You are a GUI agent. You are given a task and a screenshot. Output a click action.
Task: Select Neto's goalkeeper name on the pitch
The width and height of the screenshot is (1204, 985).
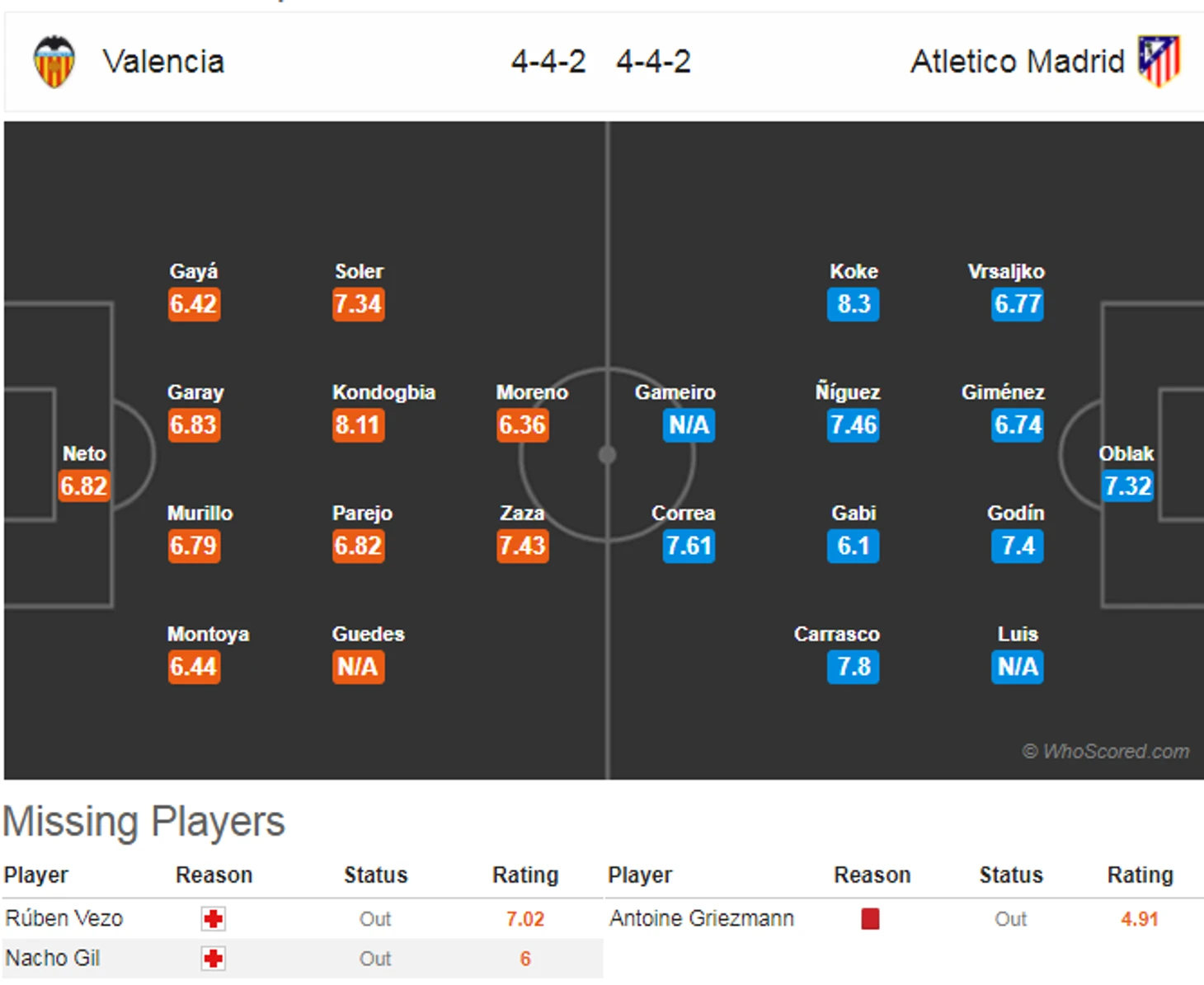tap(84, 453)
